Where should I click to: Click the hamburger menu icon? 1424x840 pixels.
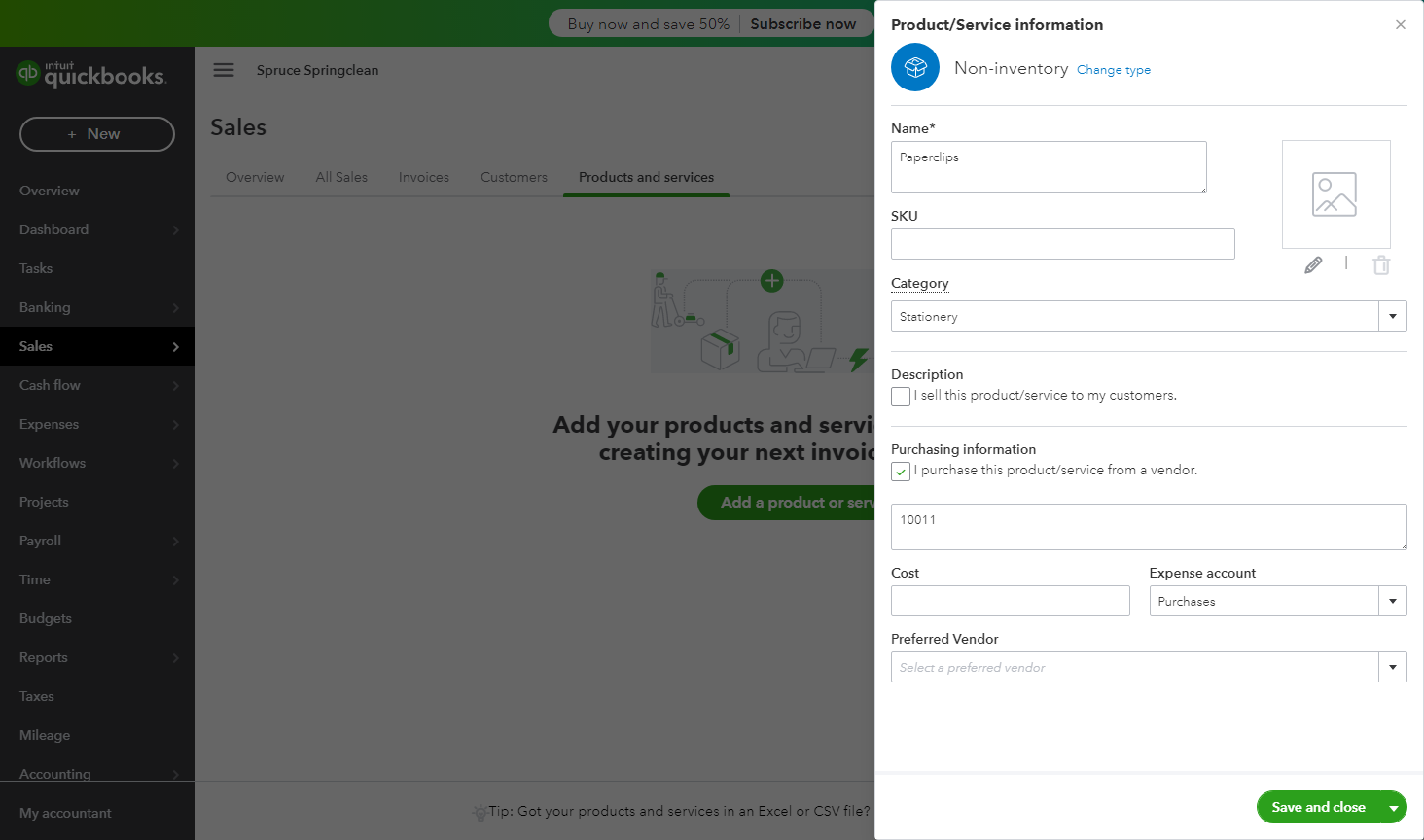click(224, 70)
